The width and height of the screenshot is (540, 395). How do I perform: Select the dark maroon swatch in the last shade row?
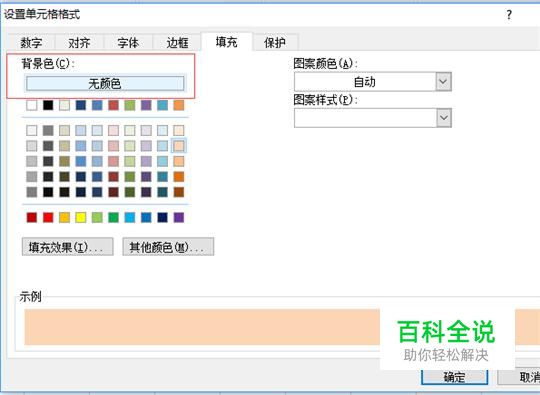[114, 192]
